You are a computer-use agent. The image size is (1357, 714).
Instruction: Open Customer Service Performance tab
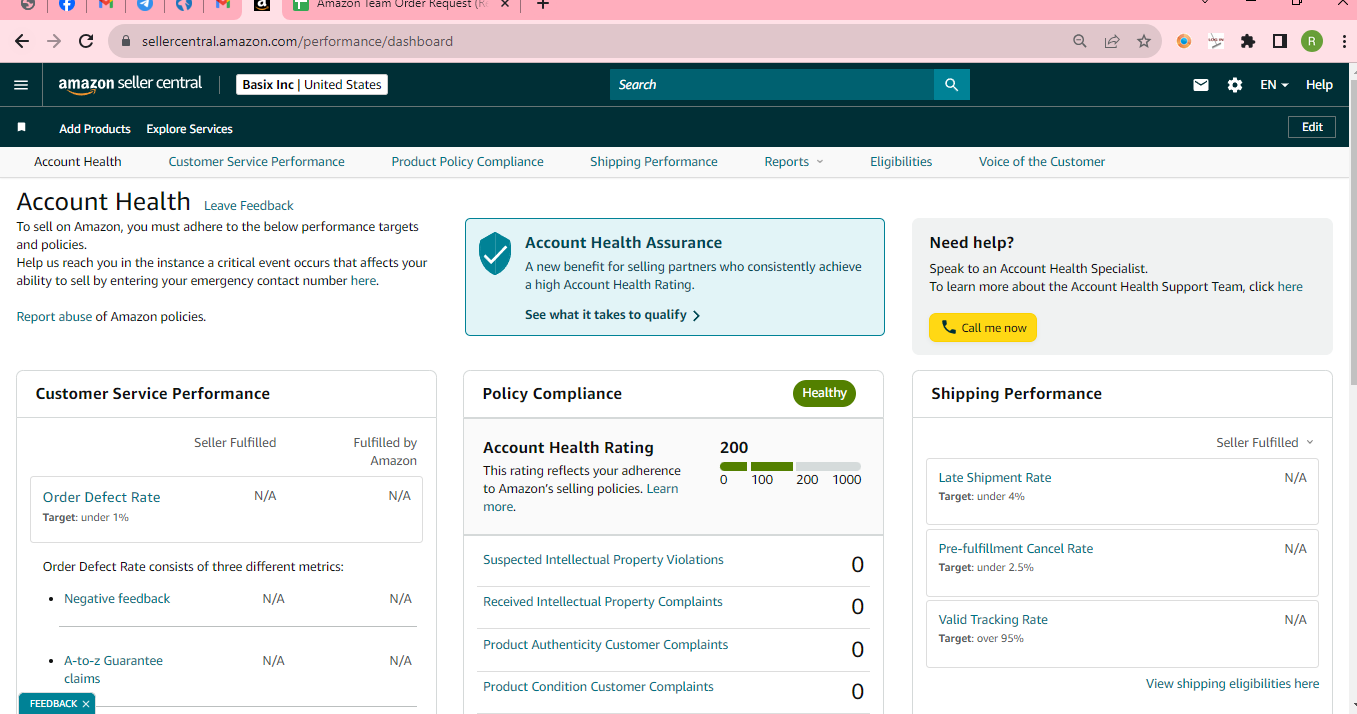point(256,162)
